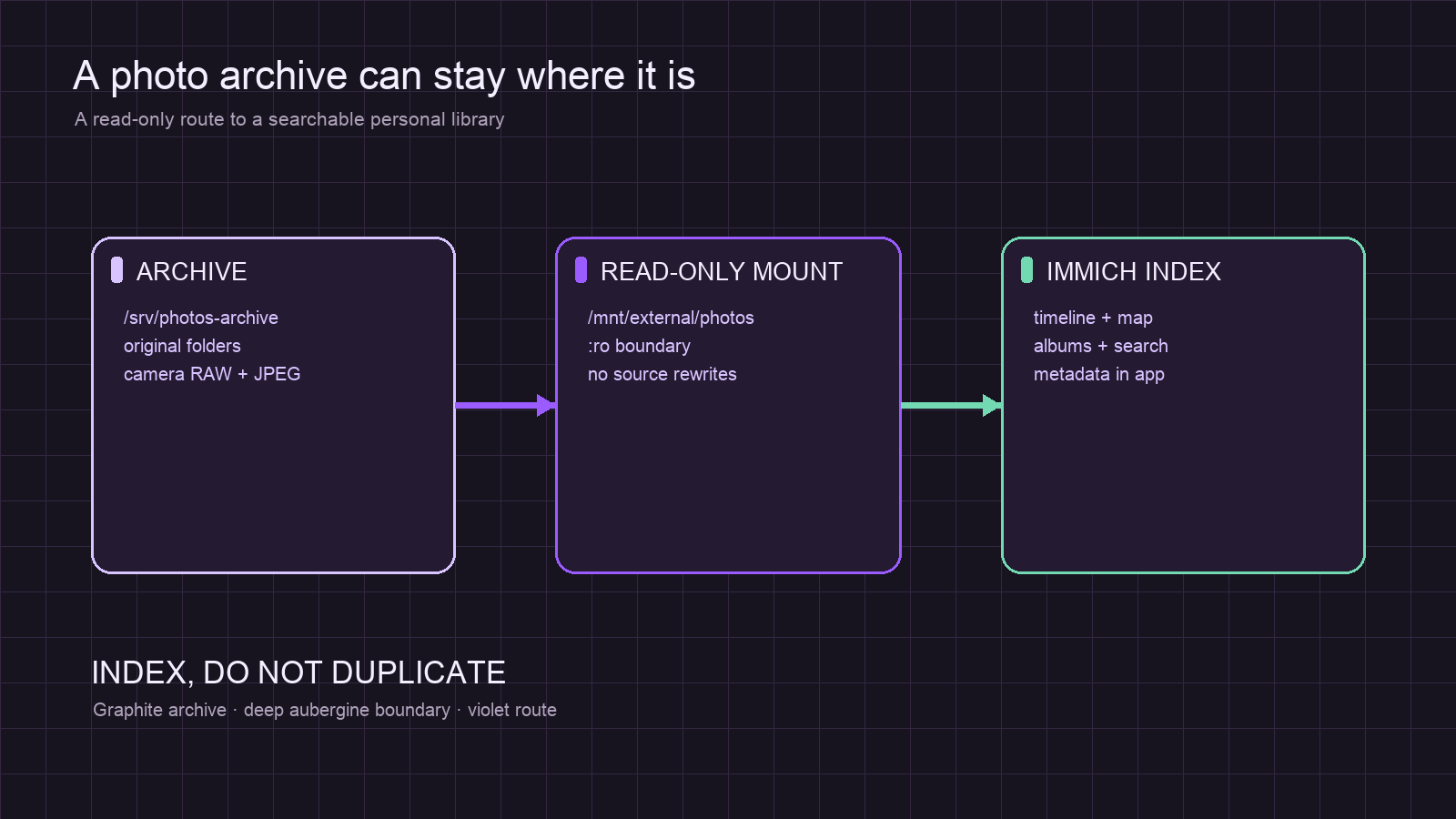Screen dimensions: 1456x819
Task: Click the ARCHIVE card heading
Action: pyautogui.click(x=192, y=271)
